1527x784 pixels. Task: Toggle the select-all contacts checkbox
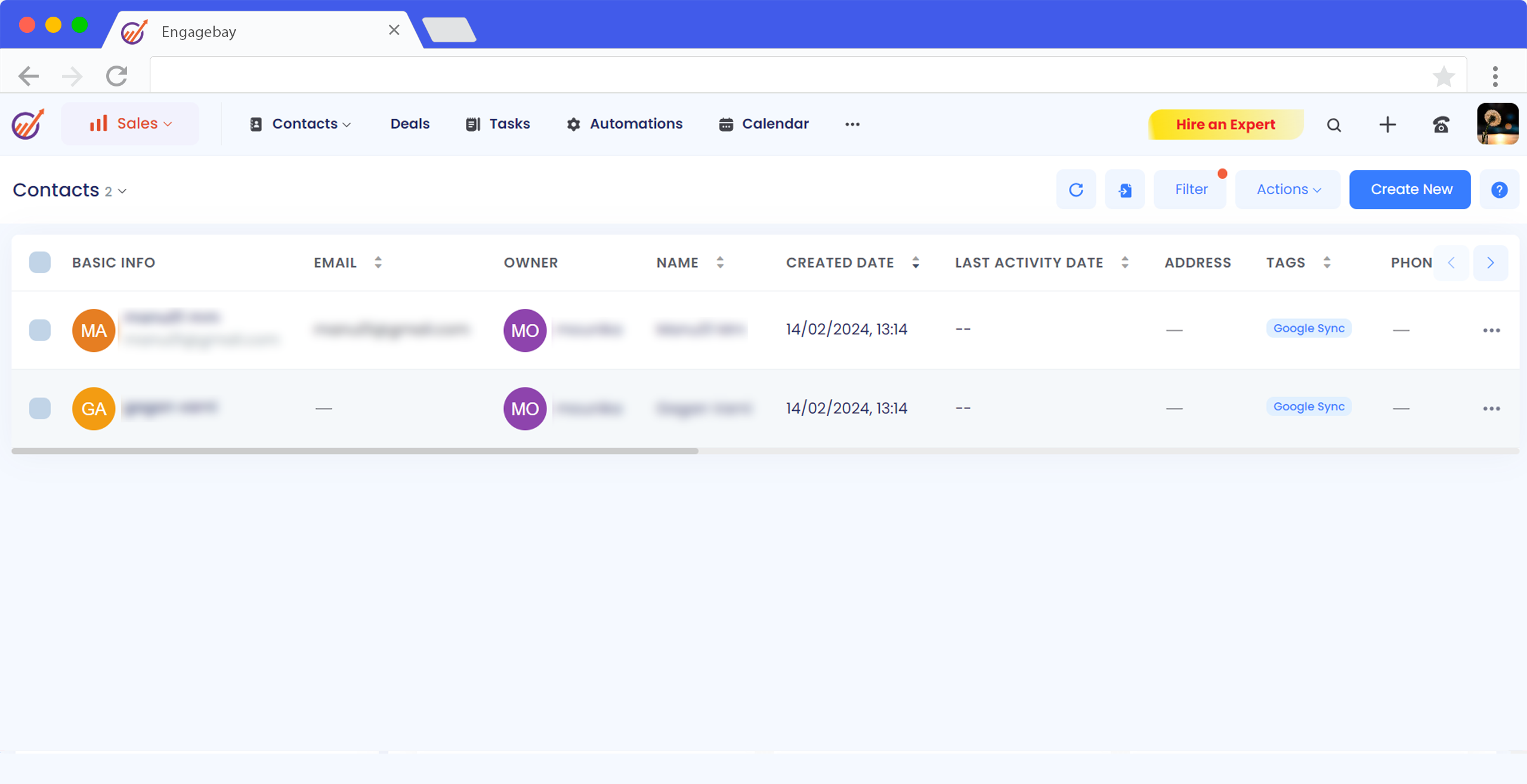[x=40, y=262]
